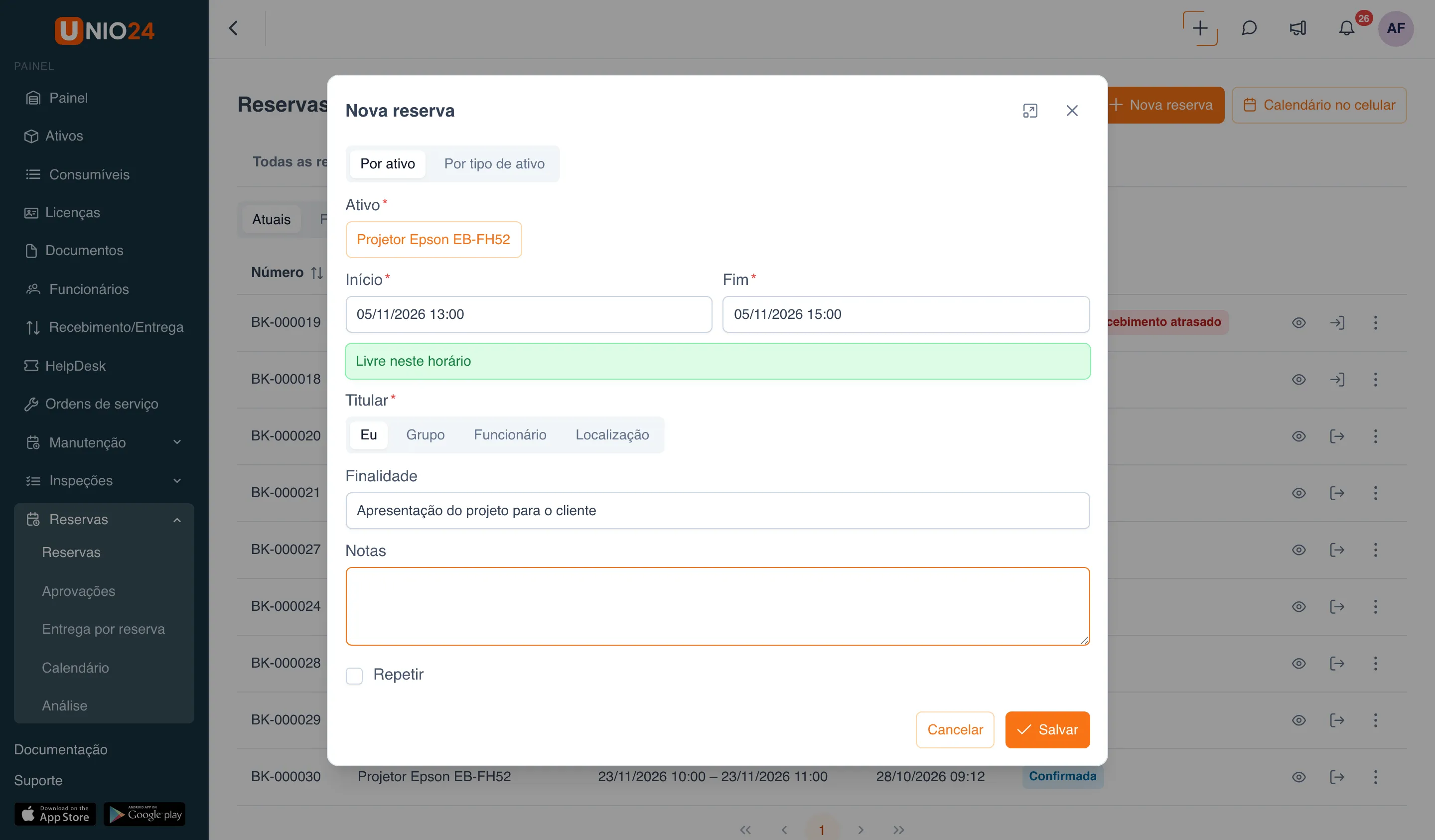This screenshot has height=840, width=1435.
Task: Collapse sidebar with the back arrow
Action: tap(234, 28)
